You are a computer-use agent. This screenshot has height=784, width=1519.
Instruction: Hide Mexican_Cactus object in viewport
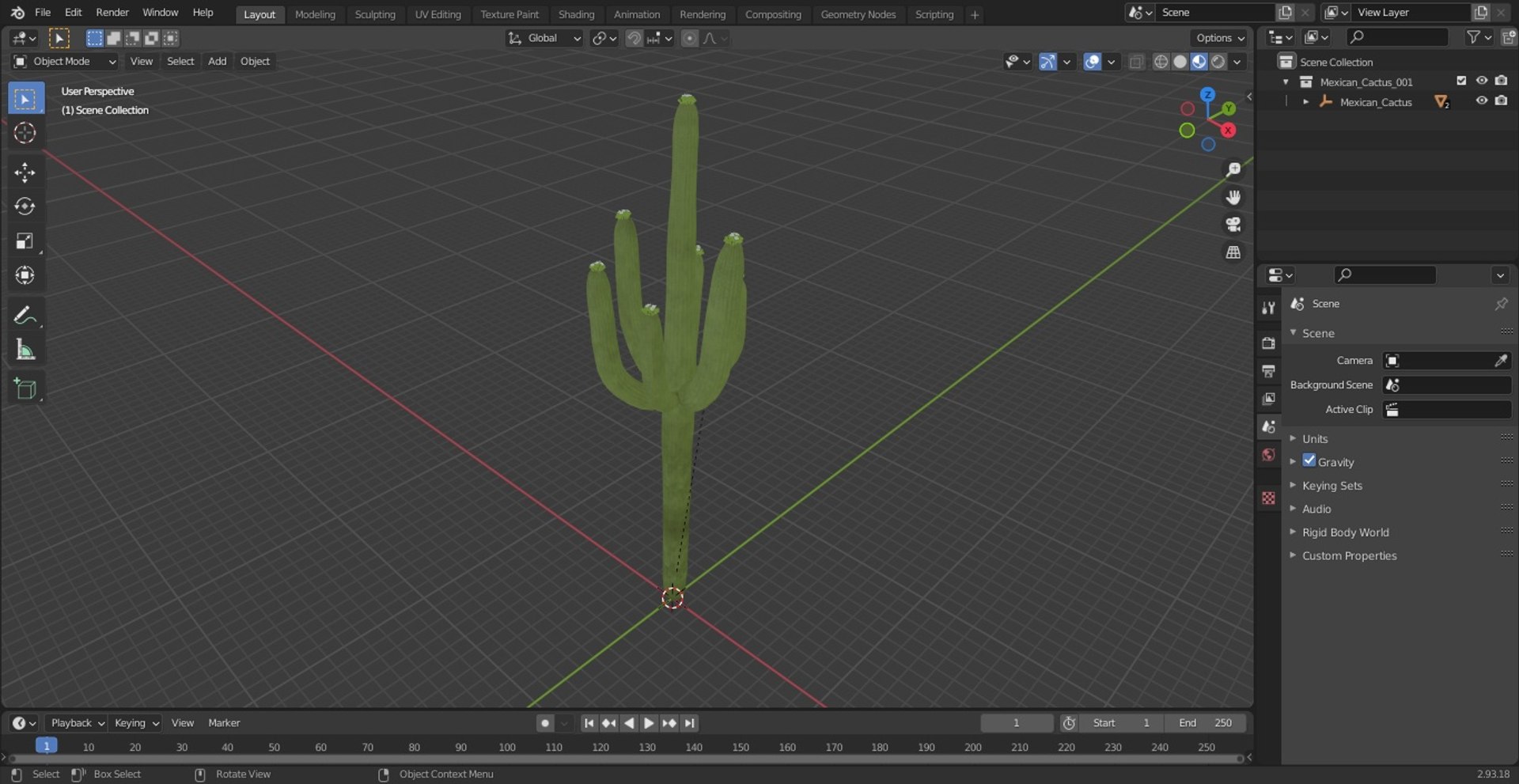[1481, 101]
